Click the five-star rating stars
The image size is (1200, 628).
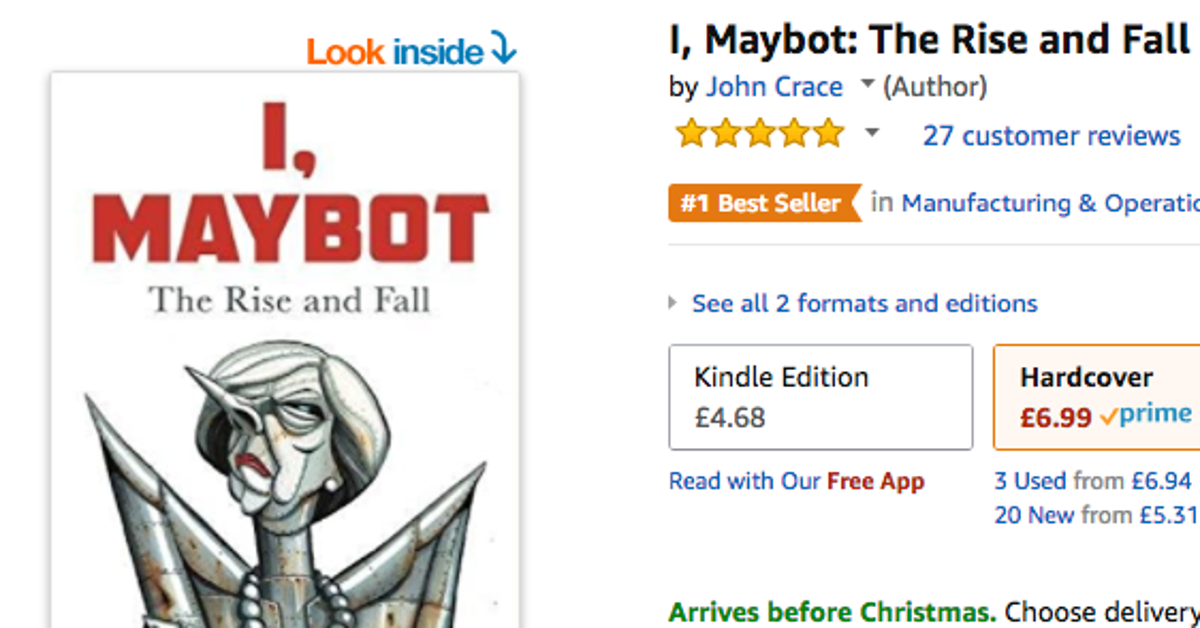pyautogui.click(x=758, y=132)
